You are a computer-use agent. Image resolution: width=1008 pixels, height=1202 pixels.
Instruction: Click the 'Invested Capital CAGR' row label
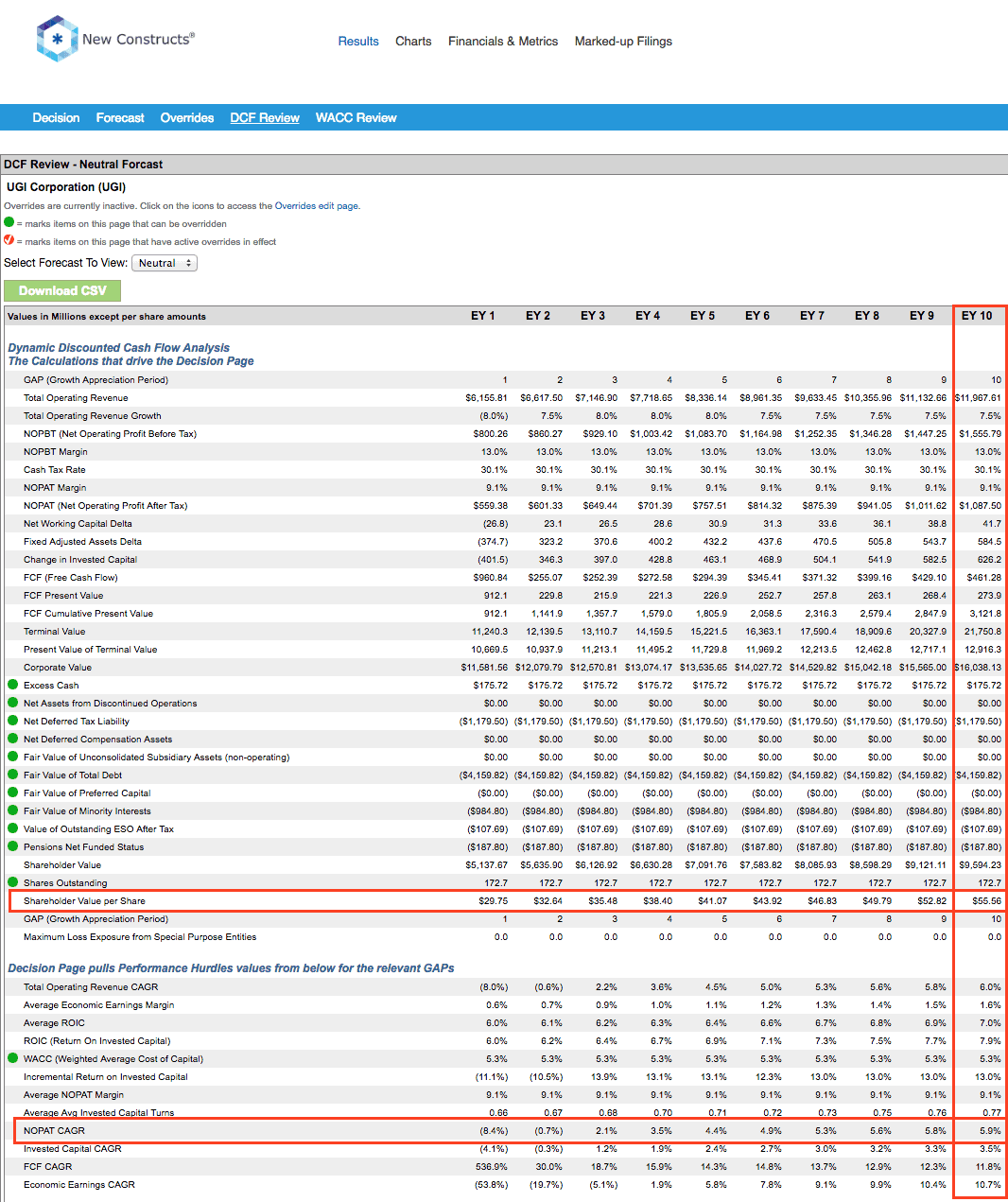[73, 1149]
